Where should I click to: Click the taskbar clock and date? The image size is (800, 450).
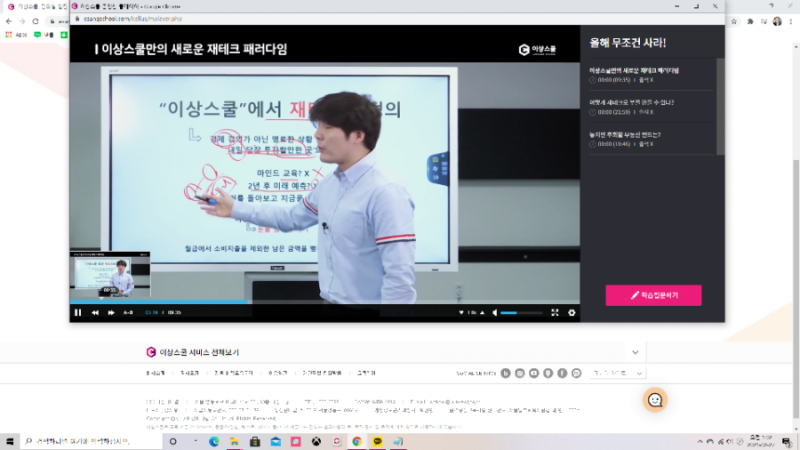click(761, 441)
